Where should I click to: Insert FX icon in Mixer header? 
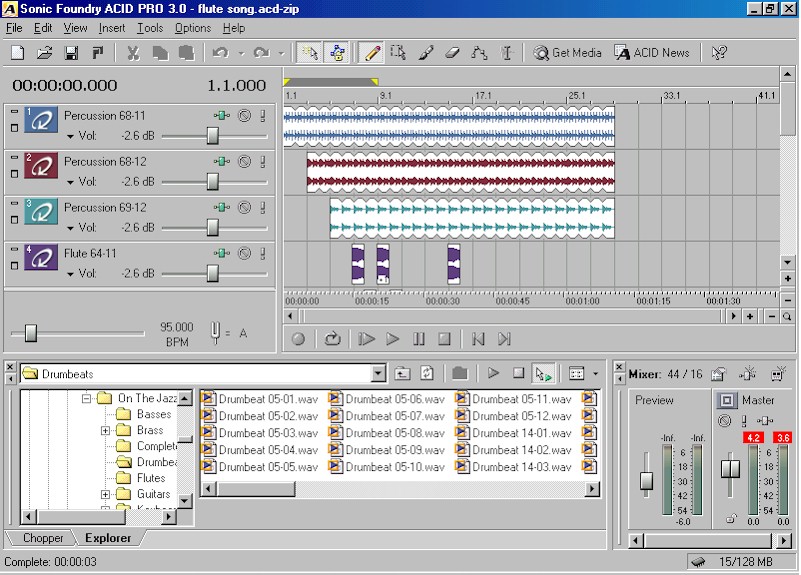(x=747, y=374)
